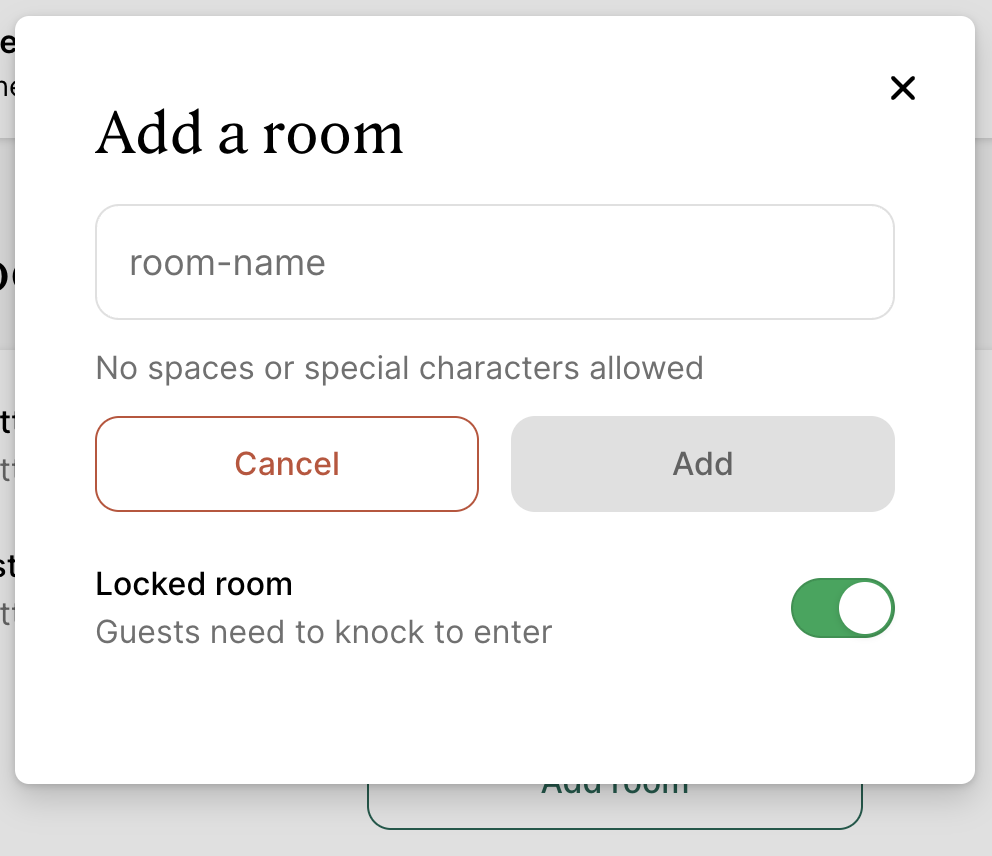Disable the Locked room toggle
Screen dimensions: 992x856
coord(842,608)
